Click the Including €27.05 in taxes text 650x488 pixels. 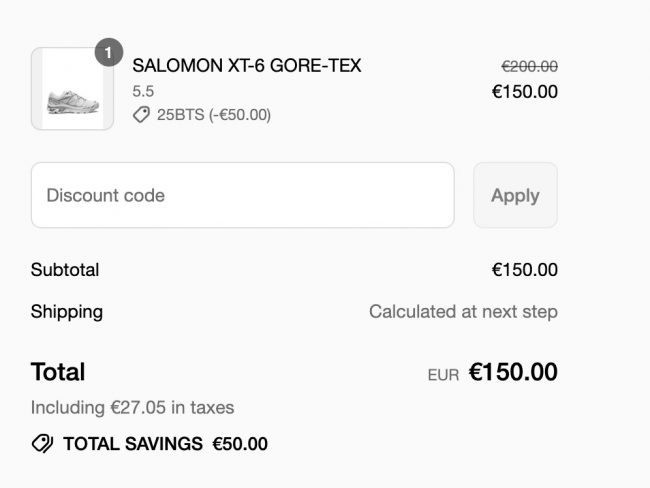click(133, 408)
